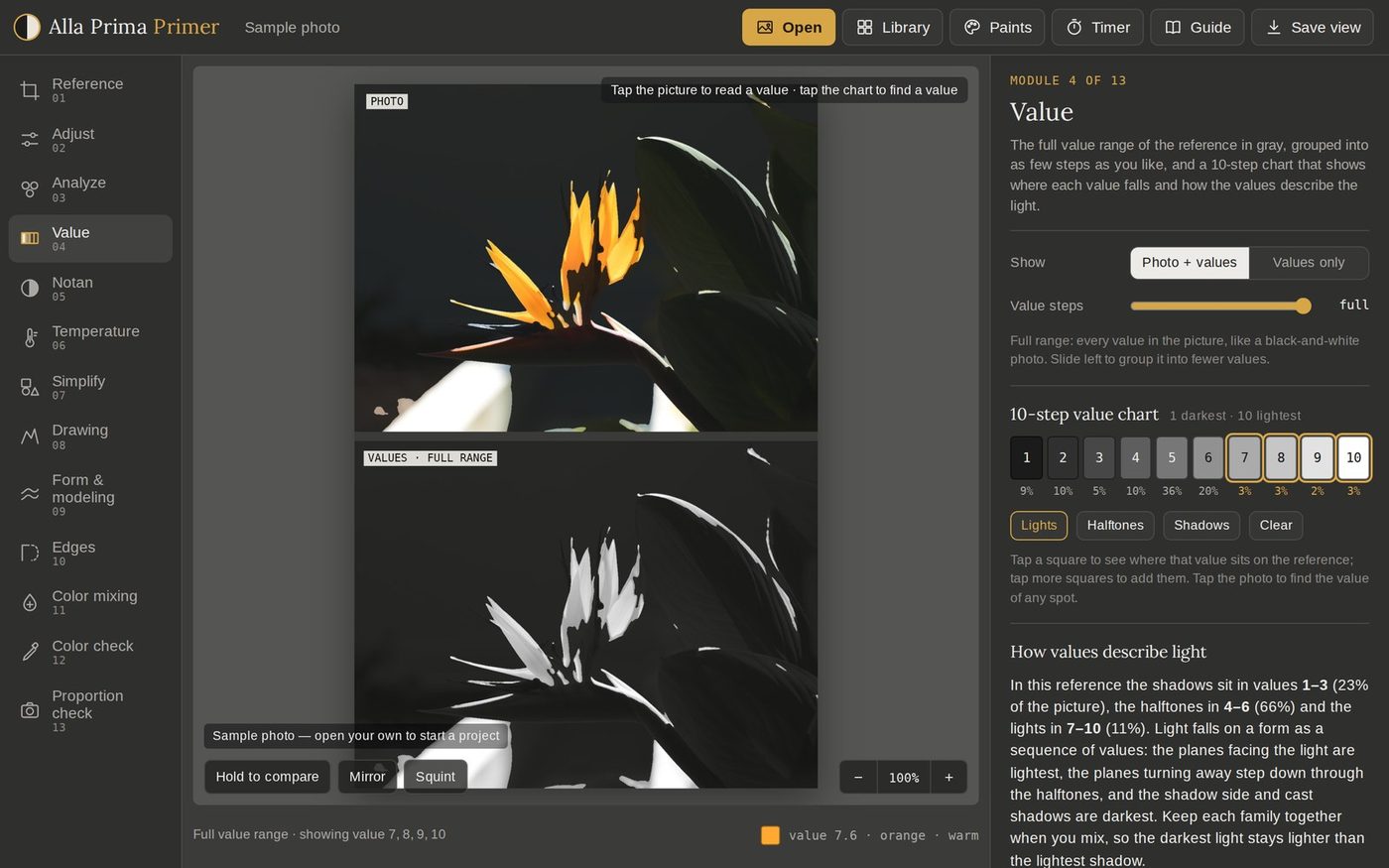Select the Color mixing droplet icon
The height and width of the screenshot is (868, 1389).
click(30, 602)
